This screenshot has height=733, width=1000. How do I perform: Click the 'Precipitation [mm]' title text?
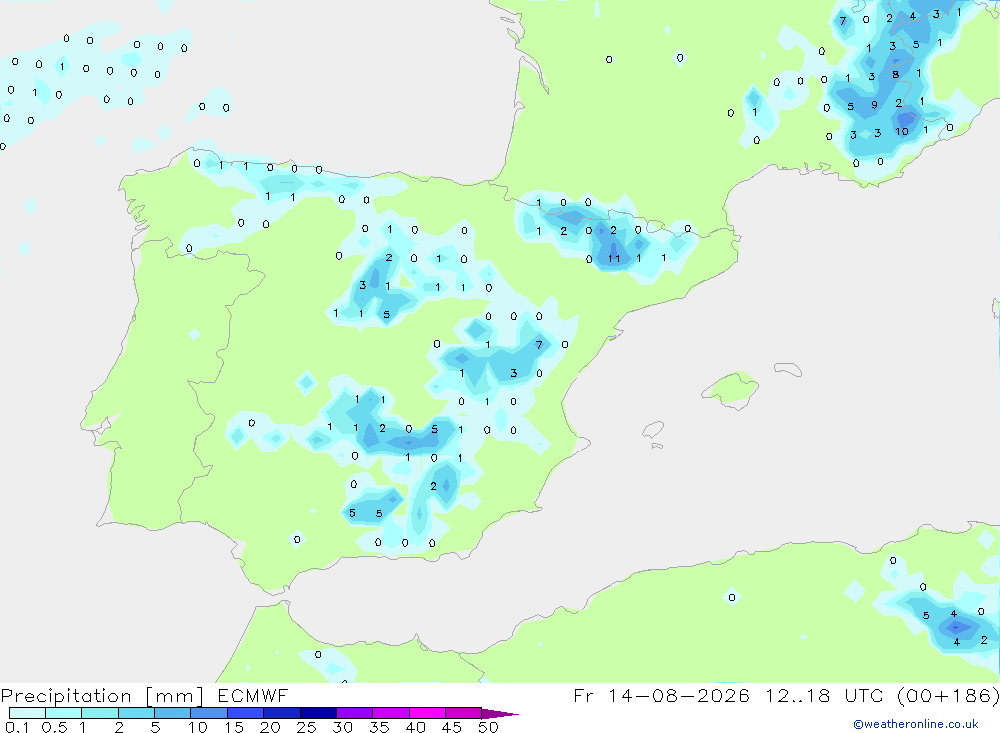(102, 696)
